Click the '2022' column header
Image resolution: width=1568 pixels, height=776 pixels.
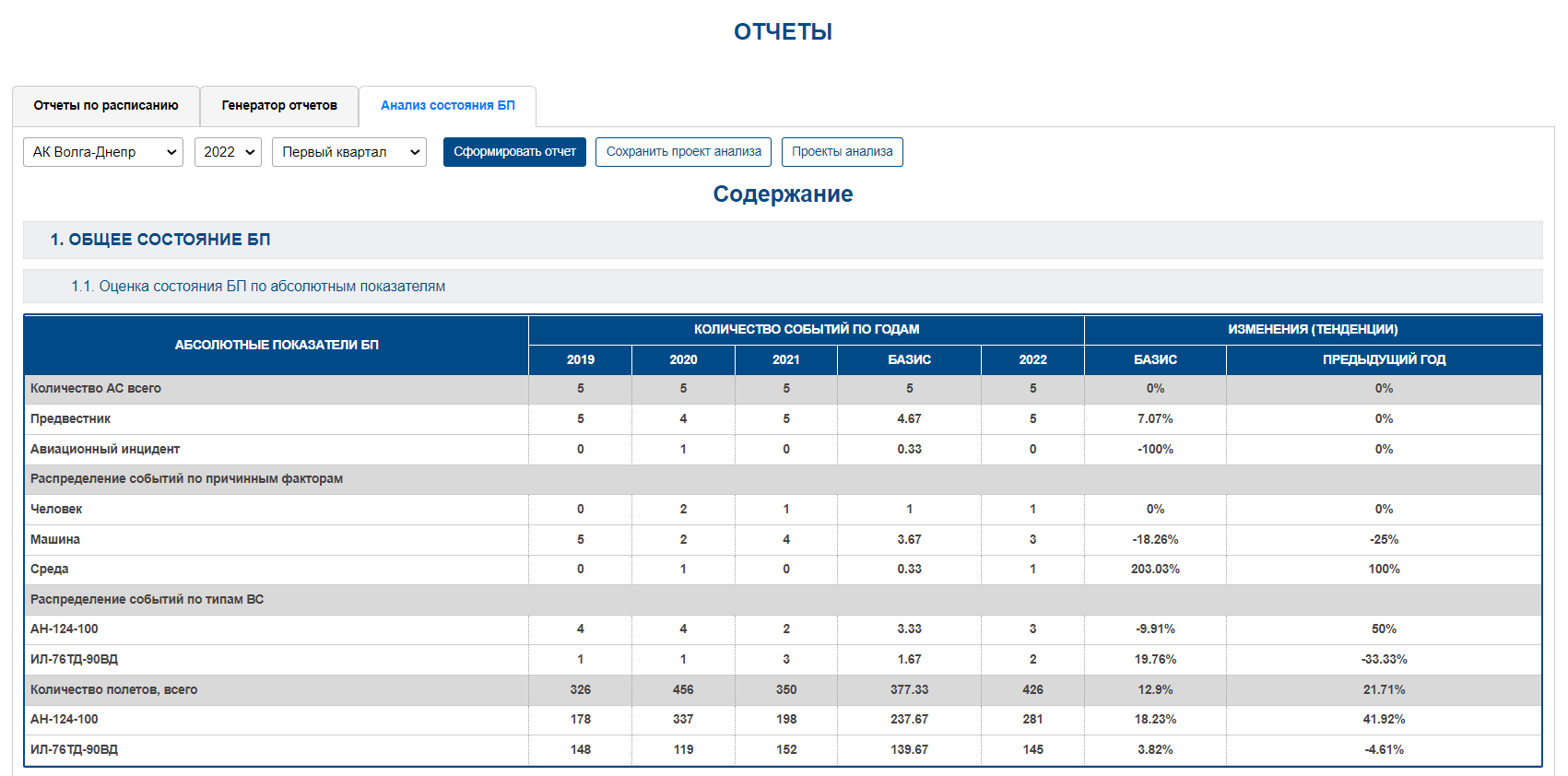click(1032, 359)
